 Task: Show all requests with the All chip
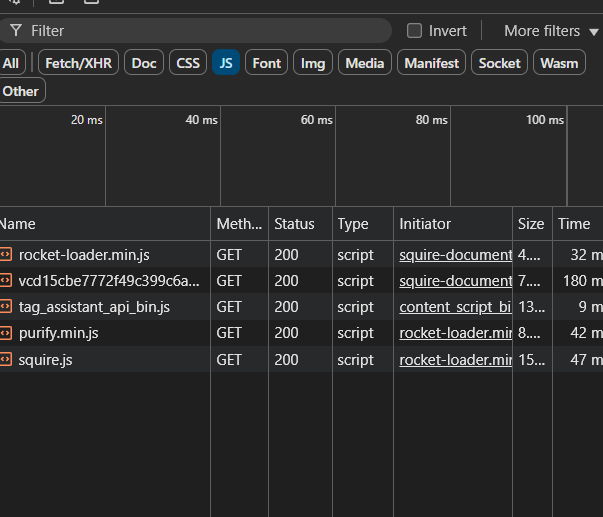point(11,63)
